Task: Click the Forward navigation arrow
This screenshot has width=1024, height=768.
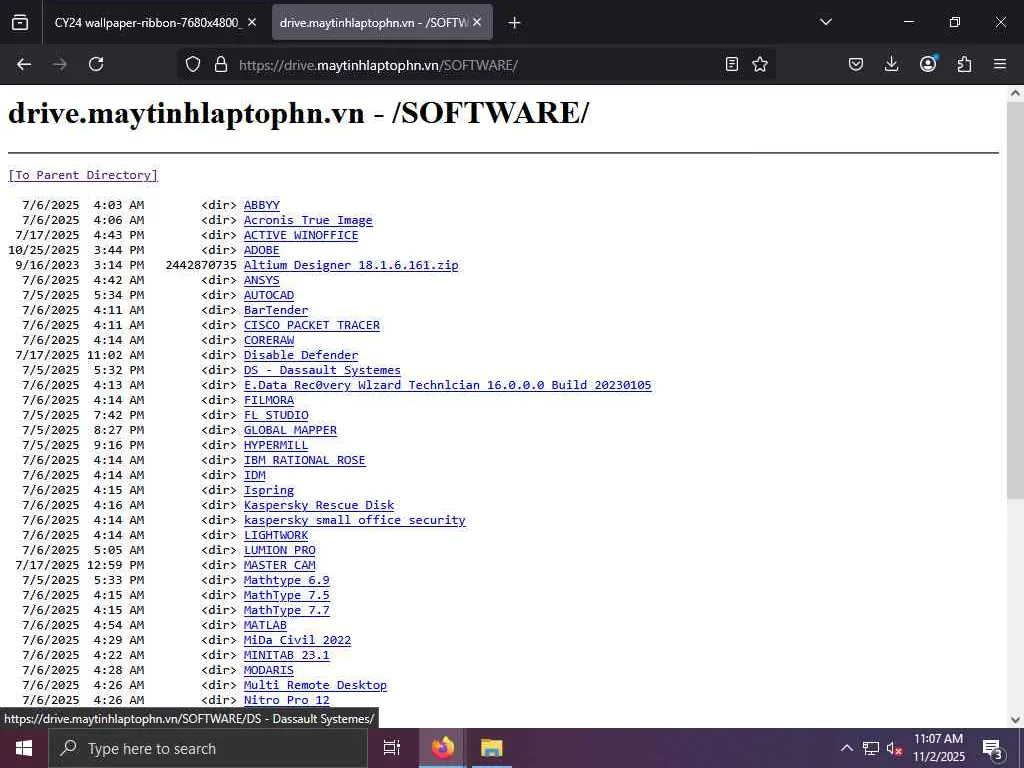Action: point(60,64)
